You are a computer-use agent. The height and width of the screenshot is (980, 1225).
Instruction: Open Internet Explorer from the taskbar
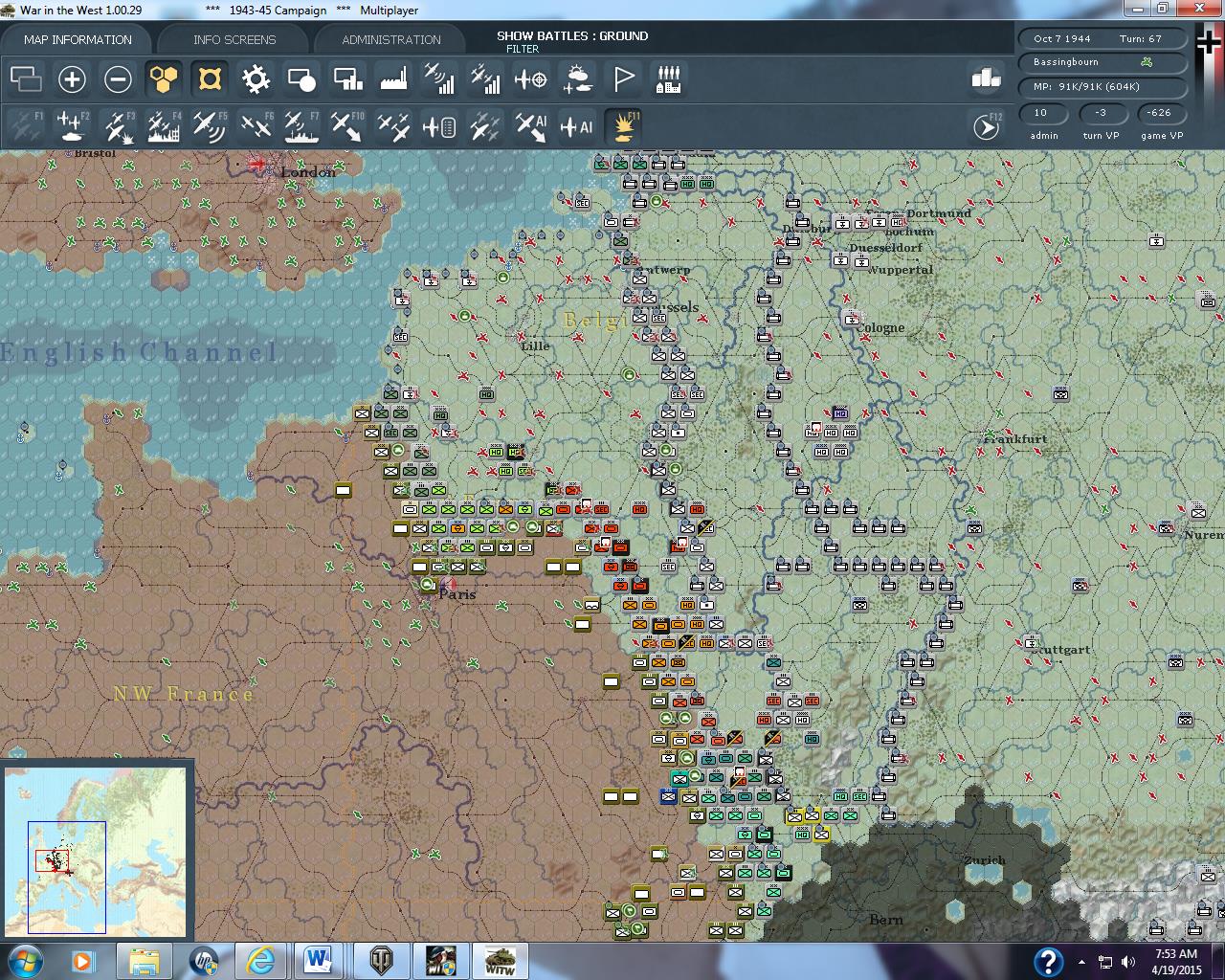259,960
